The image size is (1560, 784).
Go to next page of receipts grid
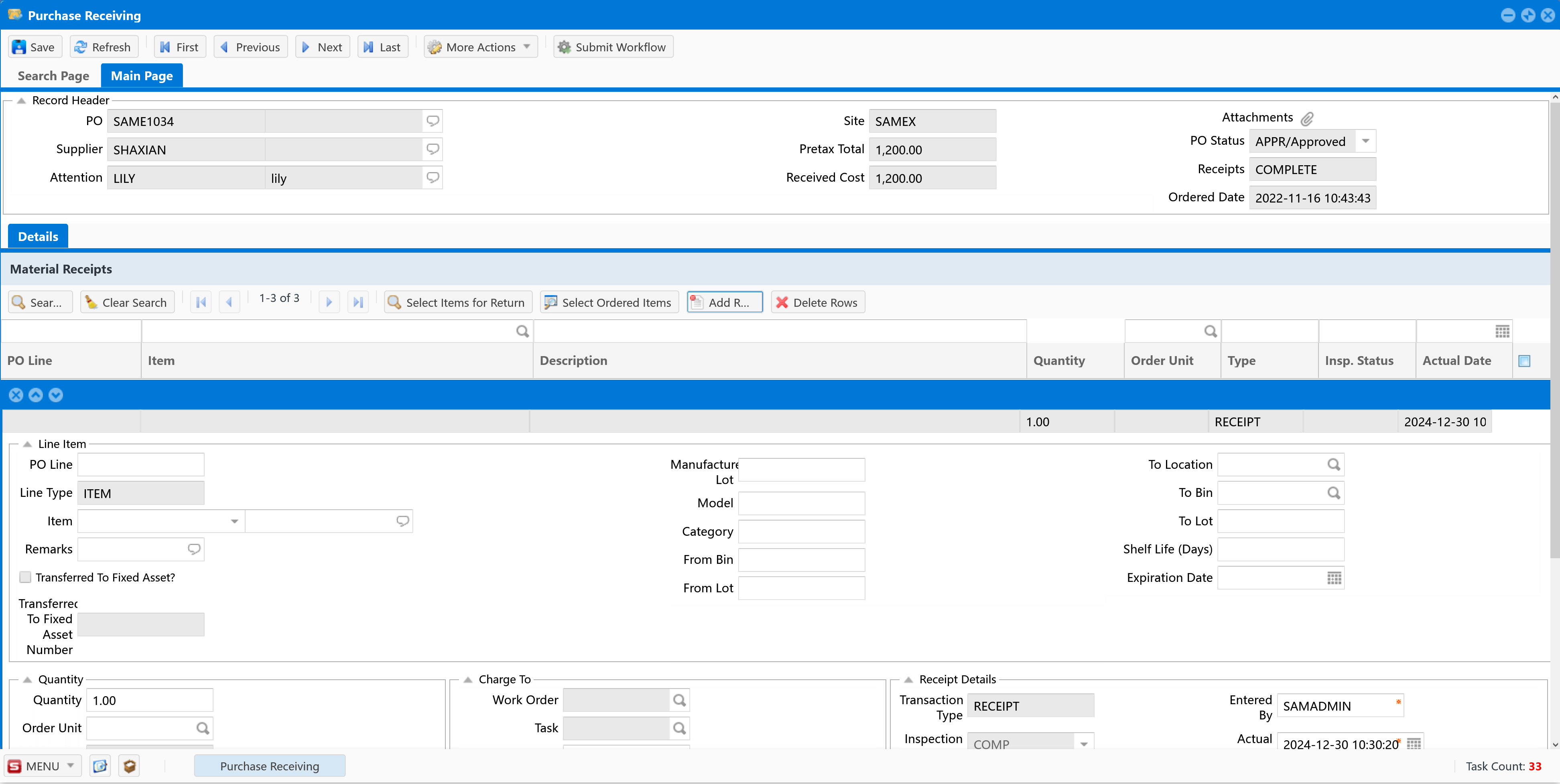point(329,302)
